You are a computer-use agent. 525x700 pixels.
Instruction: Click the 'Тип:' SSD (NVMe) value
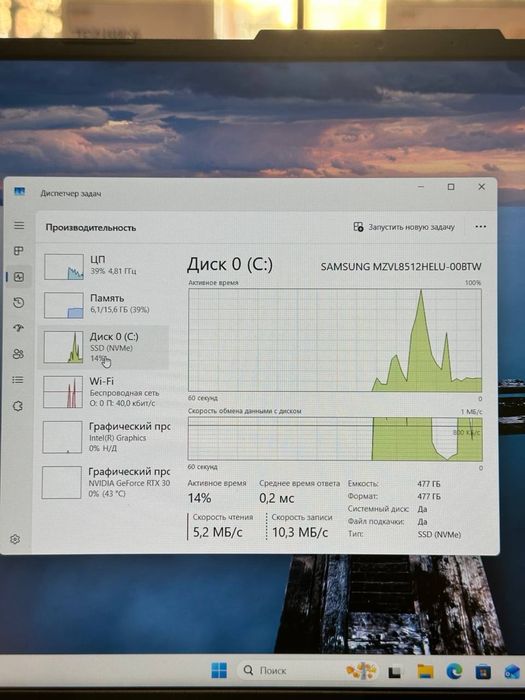click(x=439, y=534)
